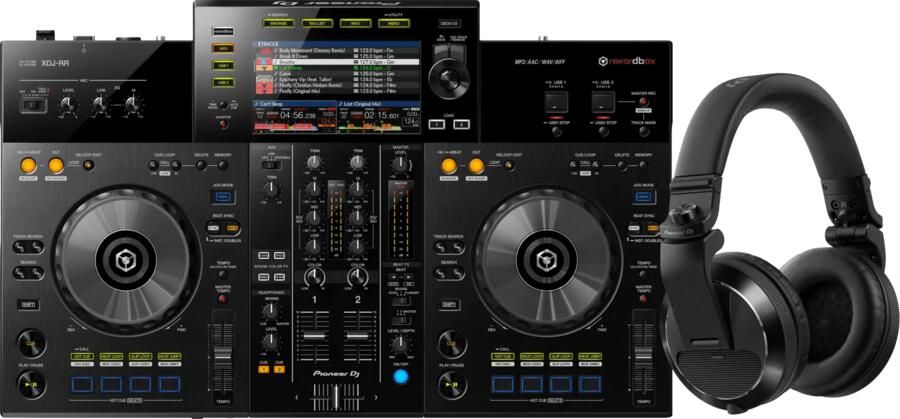The height and width of the screenshot is (419, 900).
Task: Hit the left deck PLAY/PAUSE button
Action: 31,385
